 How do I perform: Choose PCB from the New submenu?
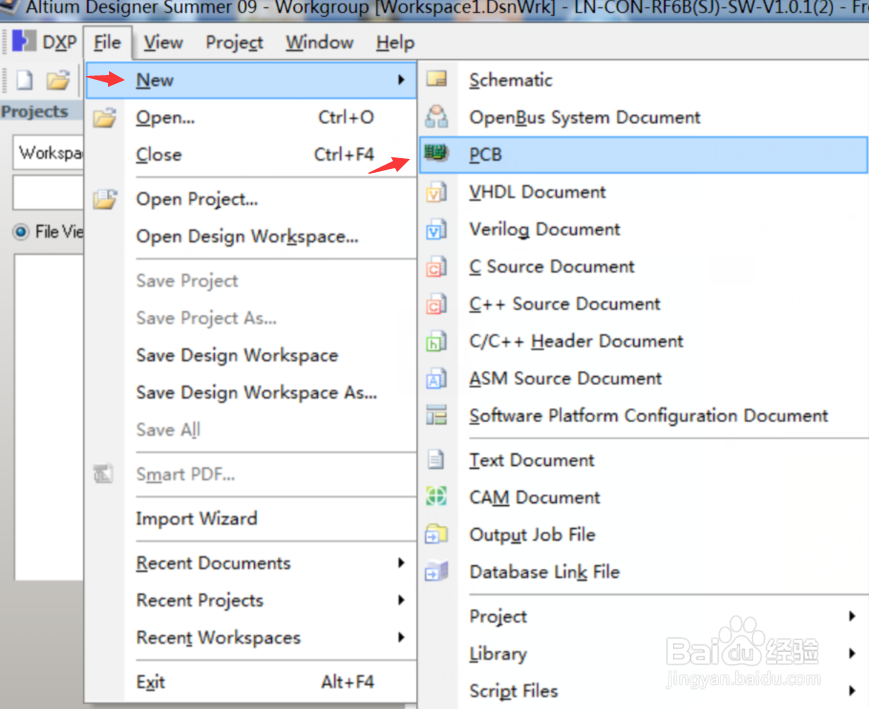[643, 155]
